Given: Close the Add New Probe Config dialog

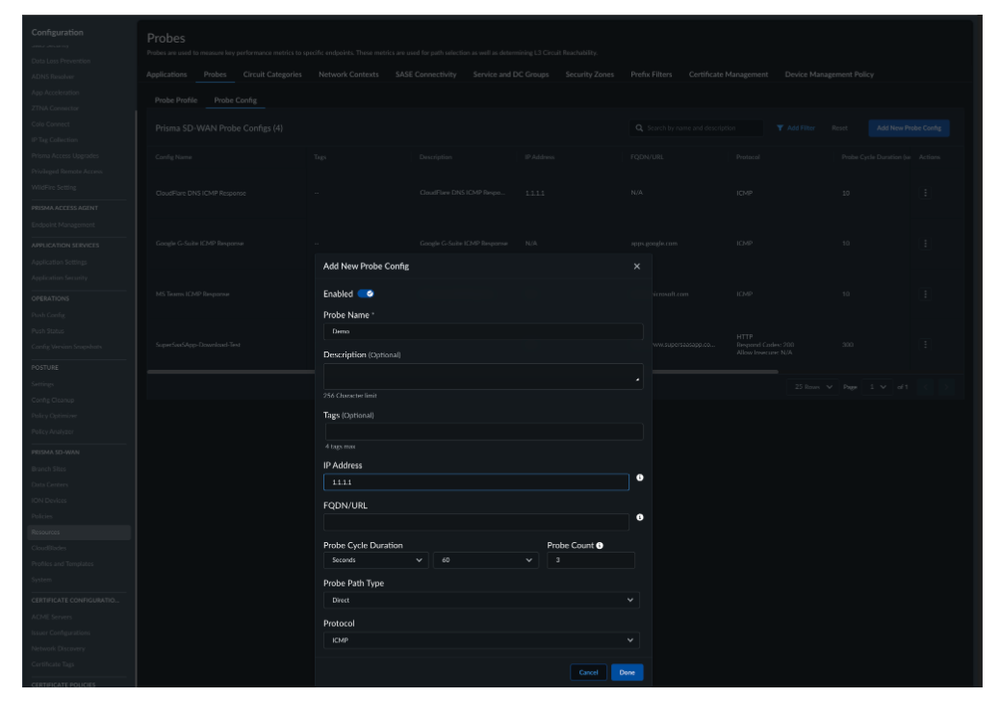Looking at the screenshot, I should [x=636, y=266].
